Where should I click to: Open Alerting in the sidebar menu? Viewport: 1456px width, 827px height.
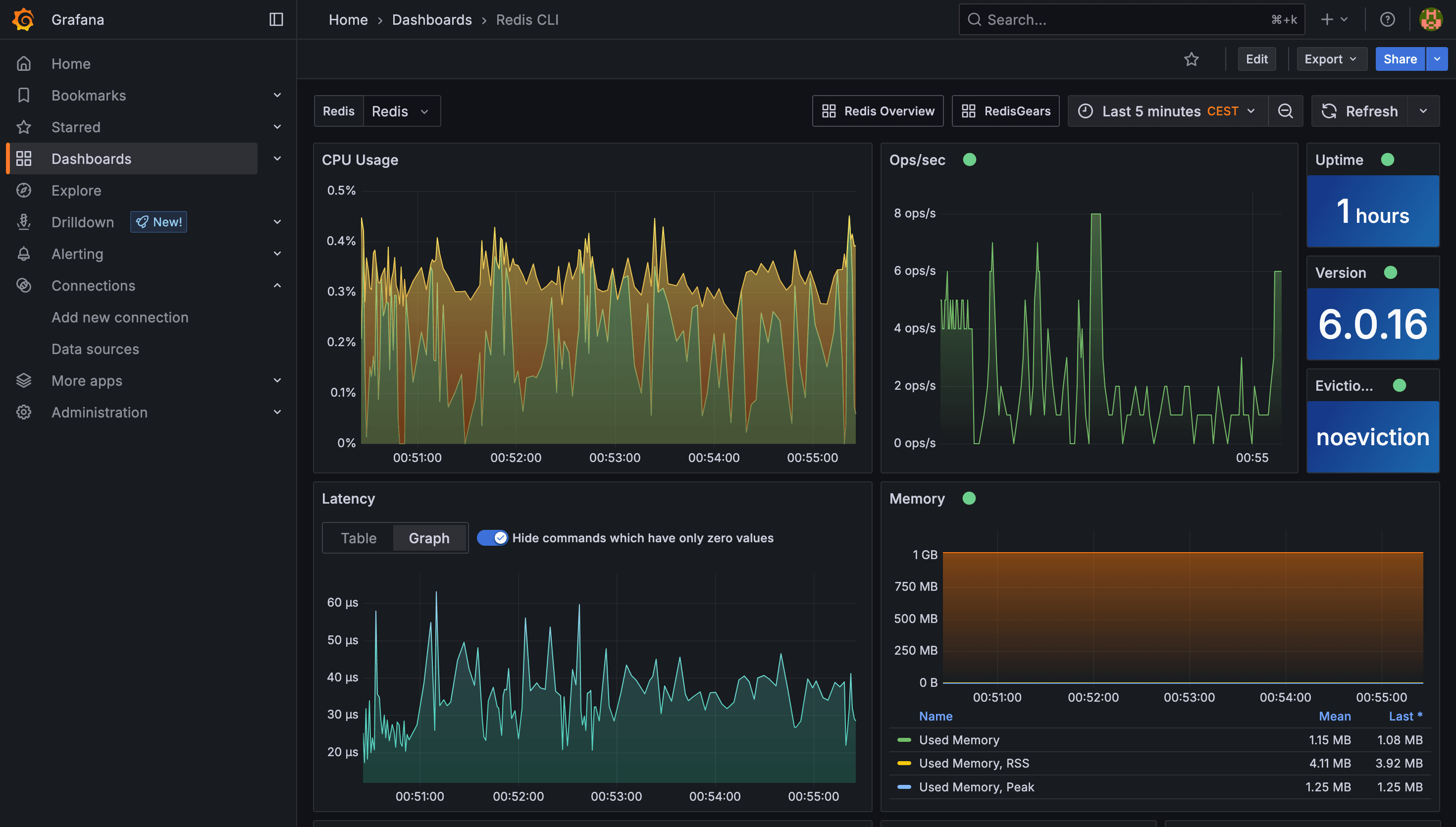pyautogui.click(x=77, y=254)
